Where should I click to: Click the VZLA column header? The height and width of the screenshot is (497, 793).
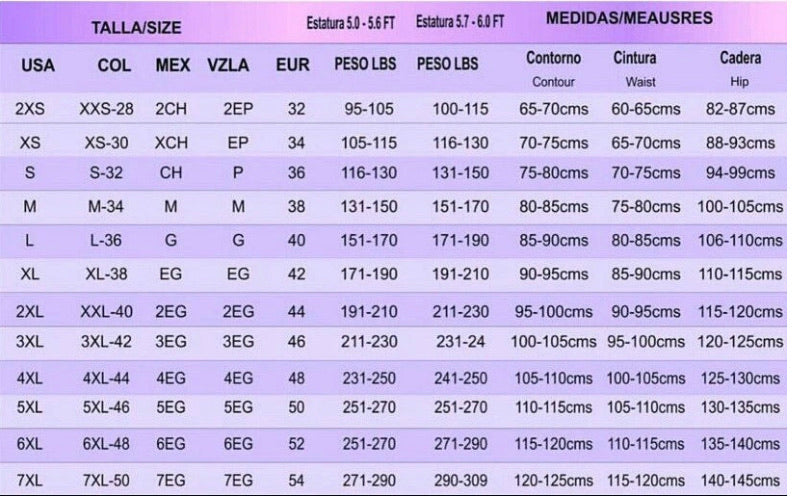coord(228,66)
